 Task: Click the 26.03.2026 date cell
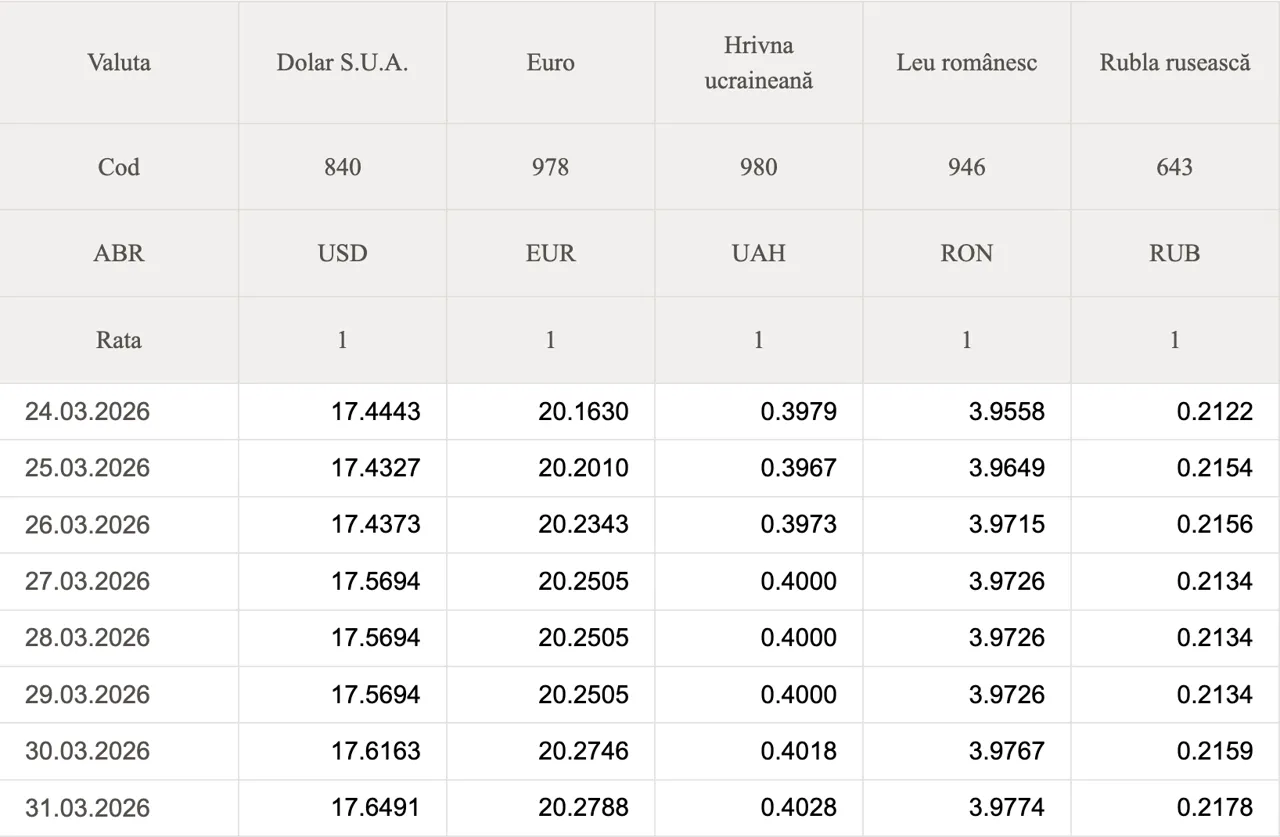[x=87, y=524]
